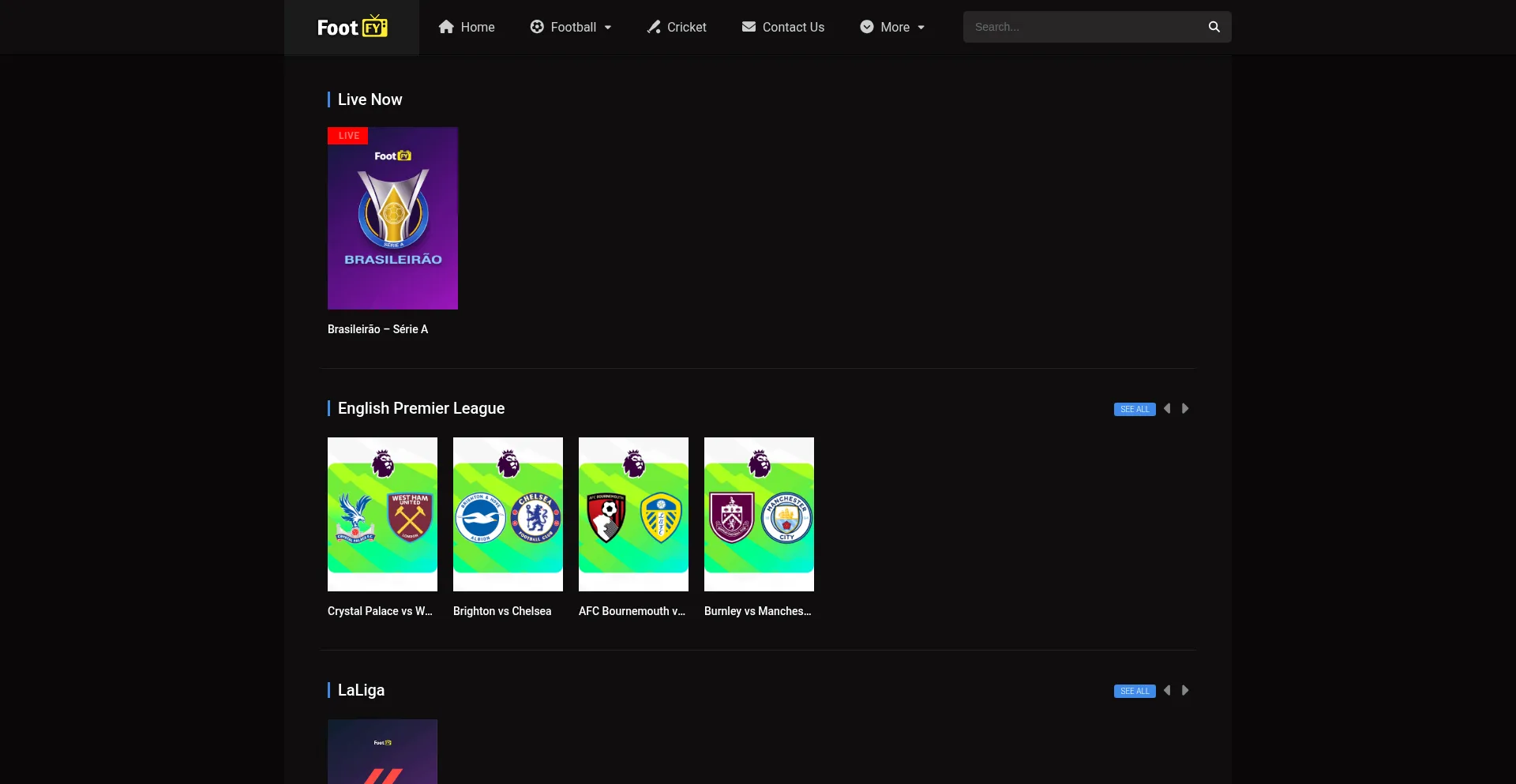Viewport: 1516px width, 784px height.
Task: Click See All for LaLiga
Action: tap(1135, 691)
